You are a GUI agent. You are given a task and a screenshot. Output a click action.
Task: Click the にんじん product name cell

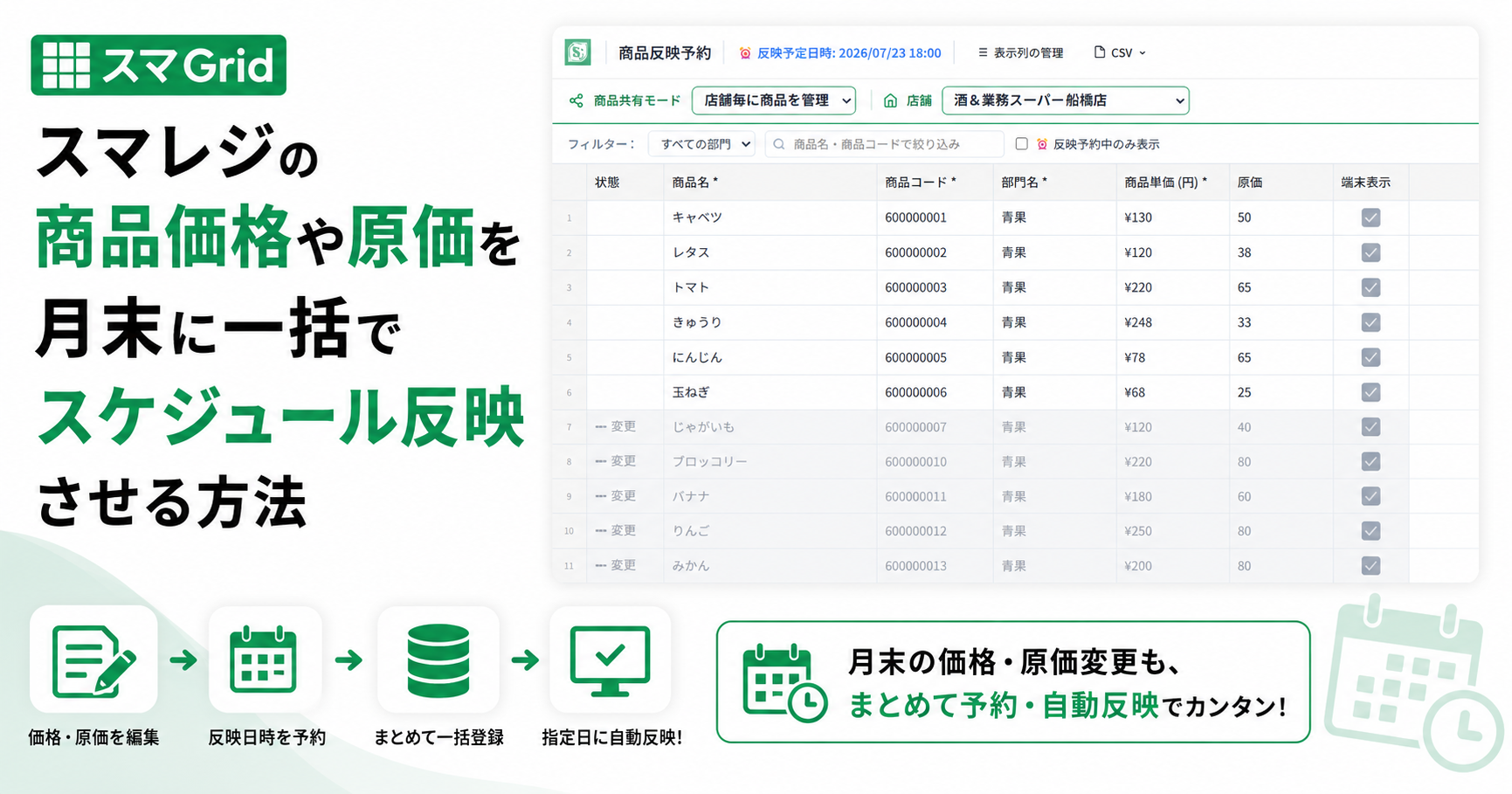(770, 357)
